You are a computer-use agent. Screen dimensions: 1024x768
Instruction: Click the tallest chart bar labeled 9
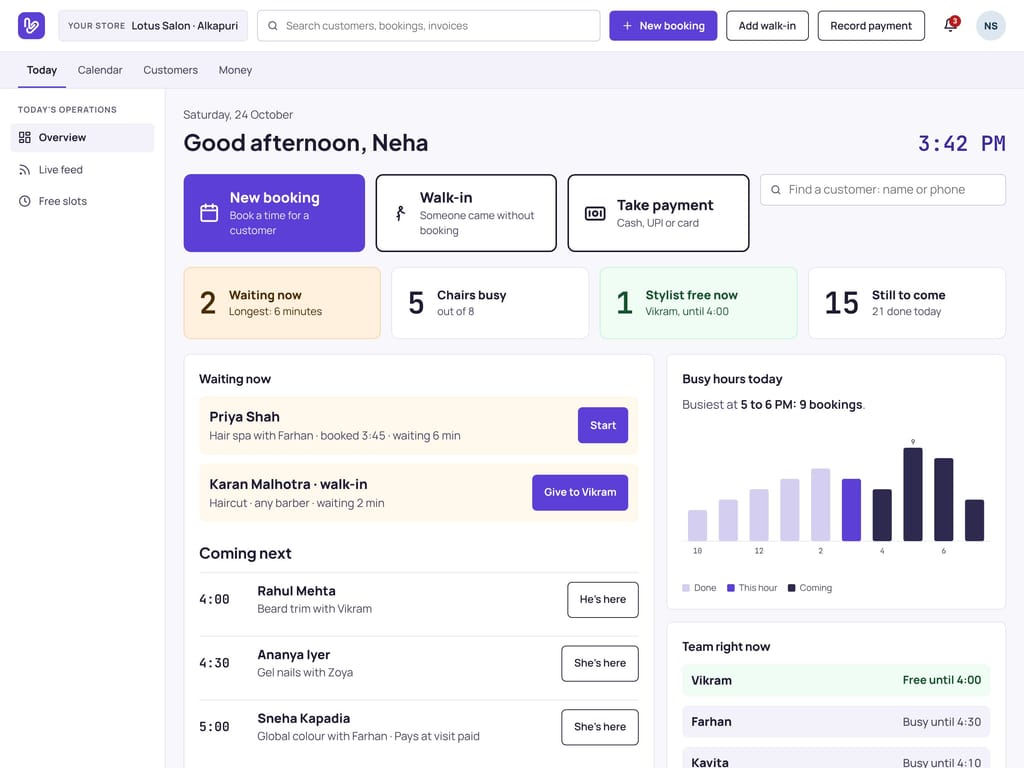click(x=913, y=494)
